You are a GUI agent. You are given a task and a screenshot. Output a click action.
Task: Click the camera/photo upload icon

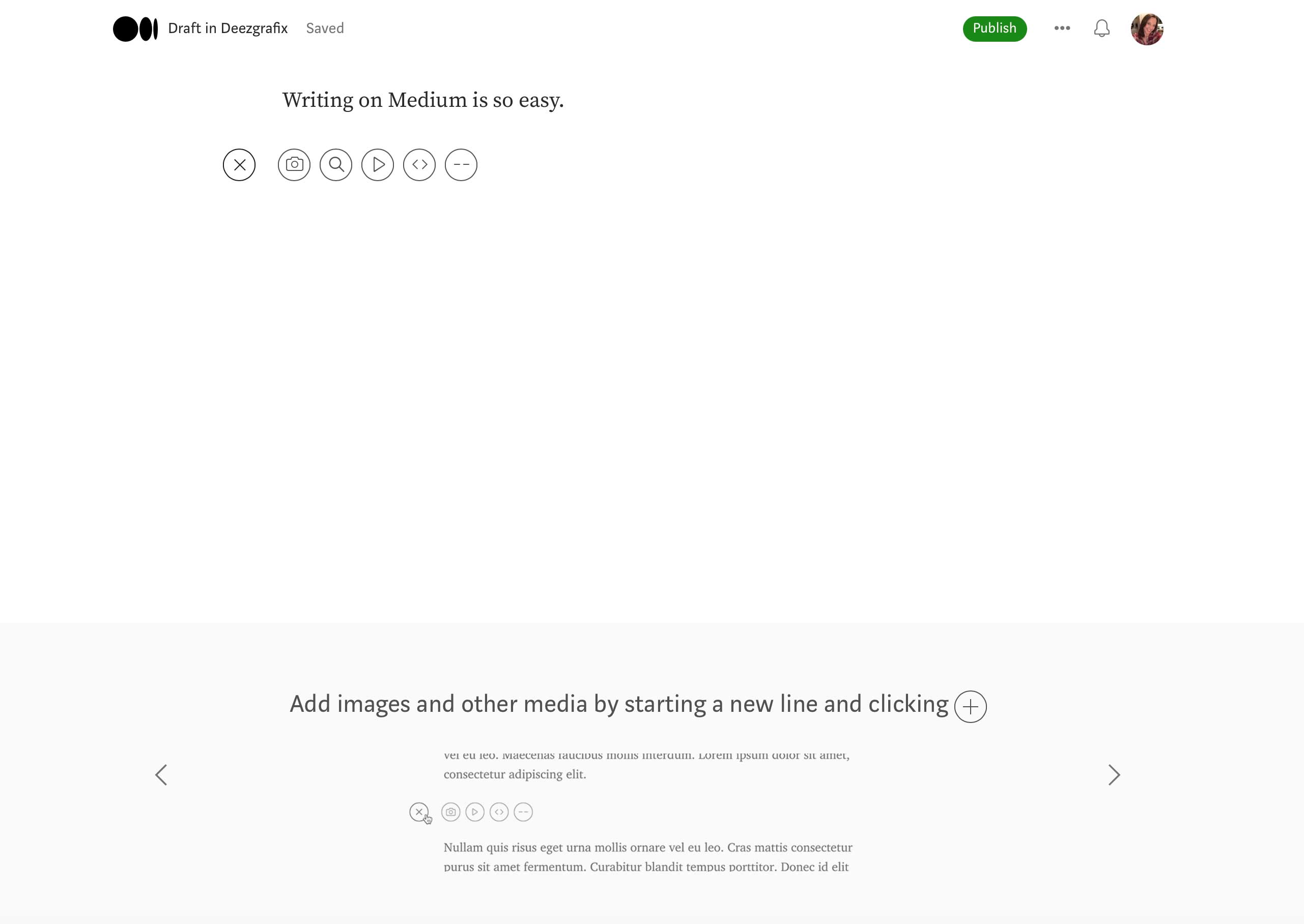293,164
